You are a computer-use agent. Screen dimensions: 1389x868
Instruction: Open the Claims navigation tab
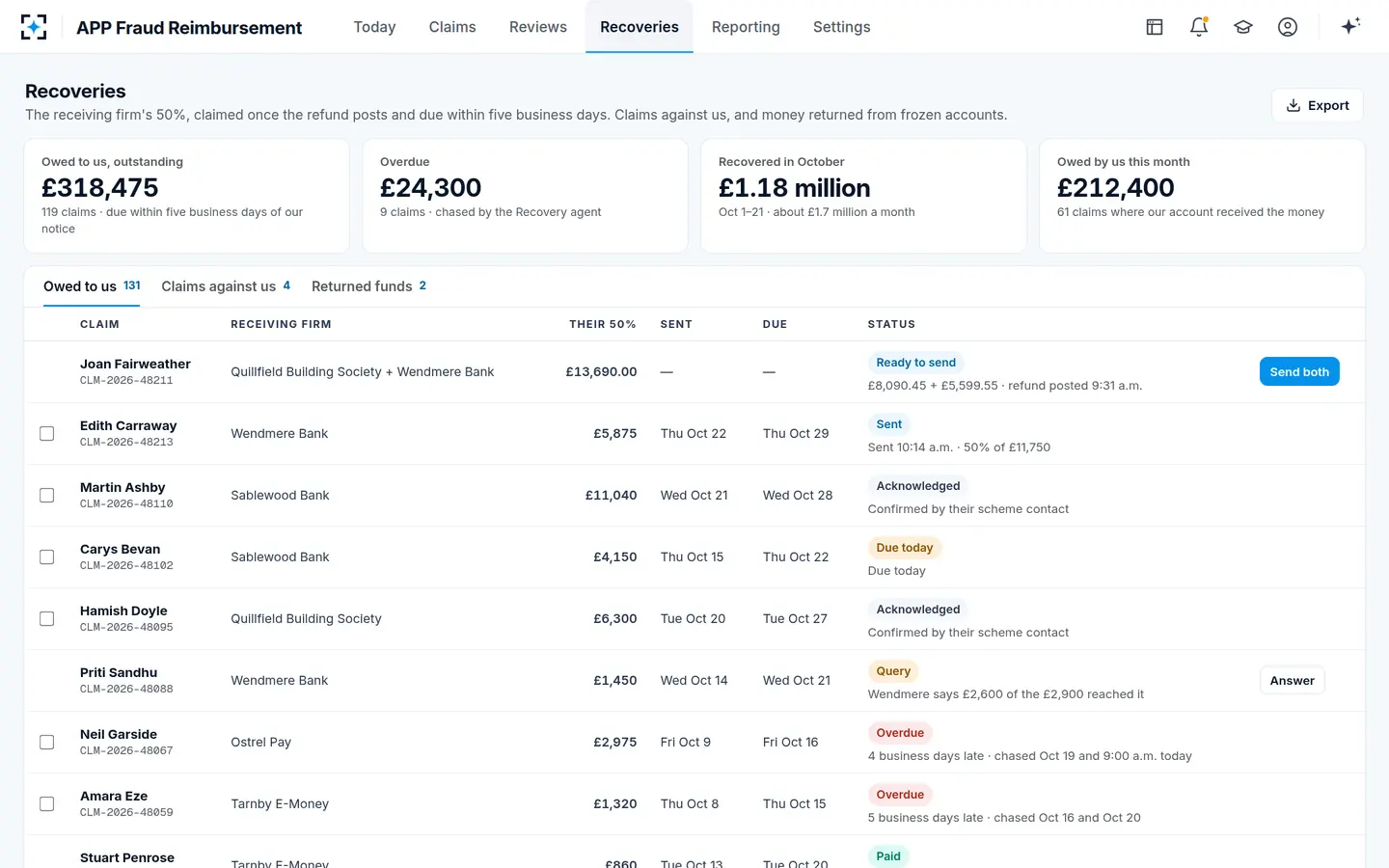[452, 27]
